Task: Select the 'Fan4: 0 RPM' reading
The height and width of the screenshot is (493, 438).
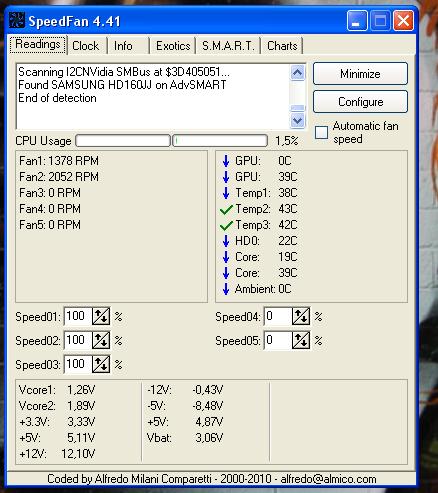Action: click(50, 209)
